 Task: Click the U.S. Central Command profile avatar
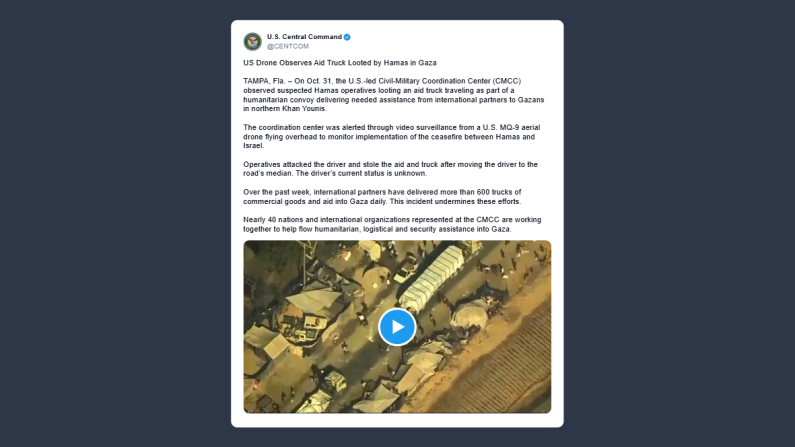click(252, 42)
